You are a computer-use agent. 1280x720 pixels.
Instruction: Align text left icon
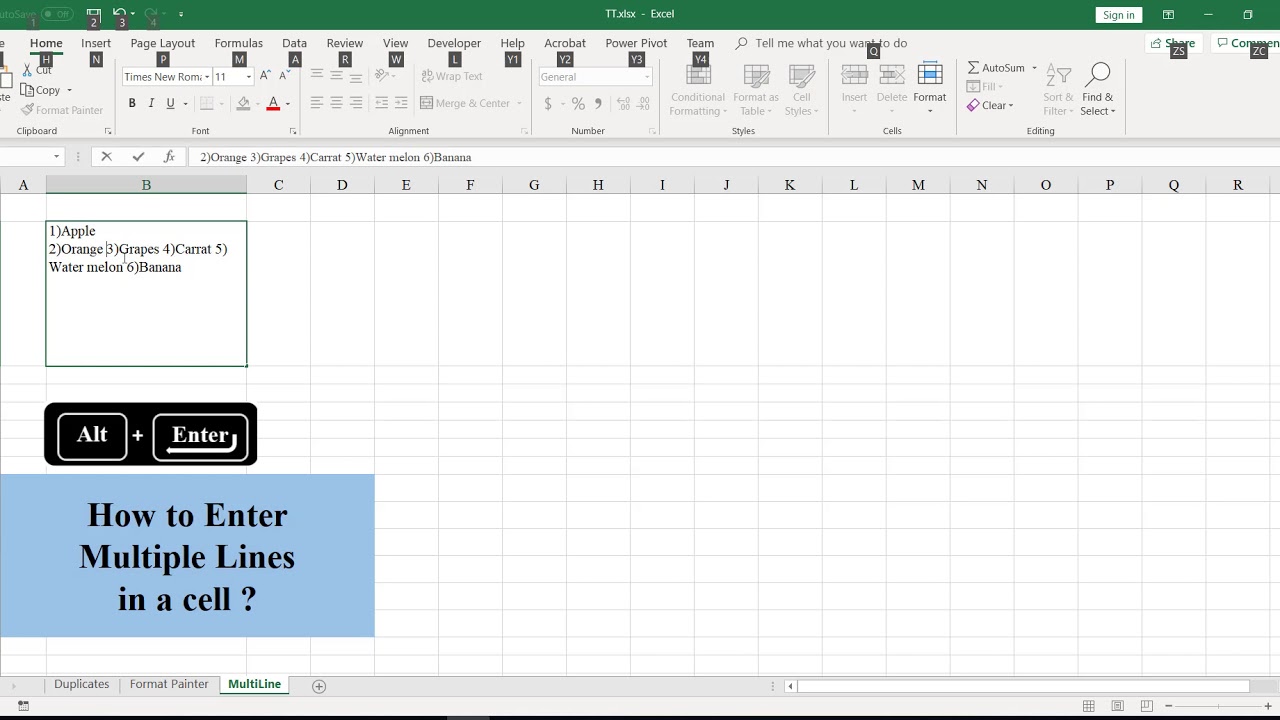316,103
